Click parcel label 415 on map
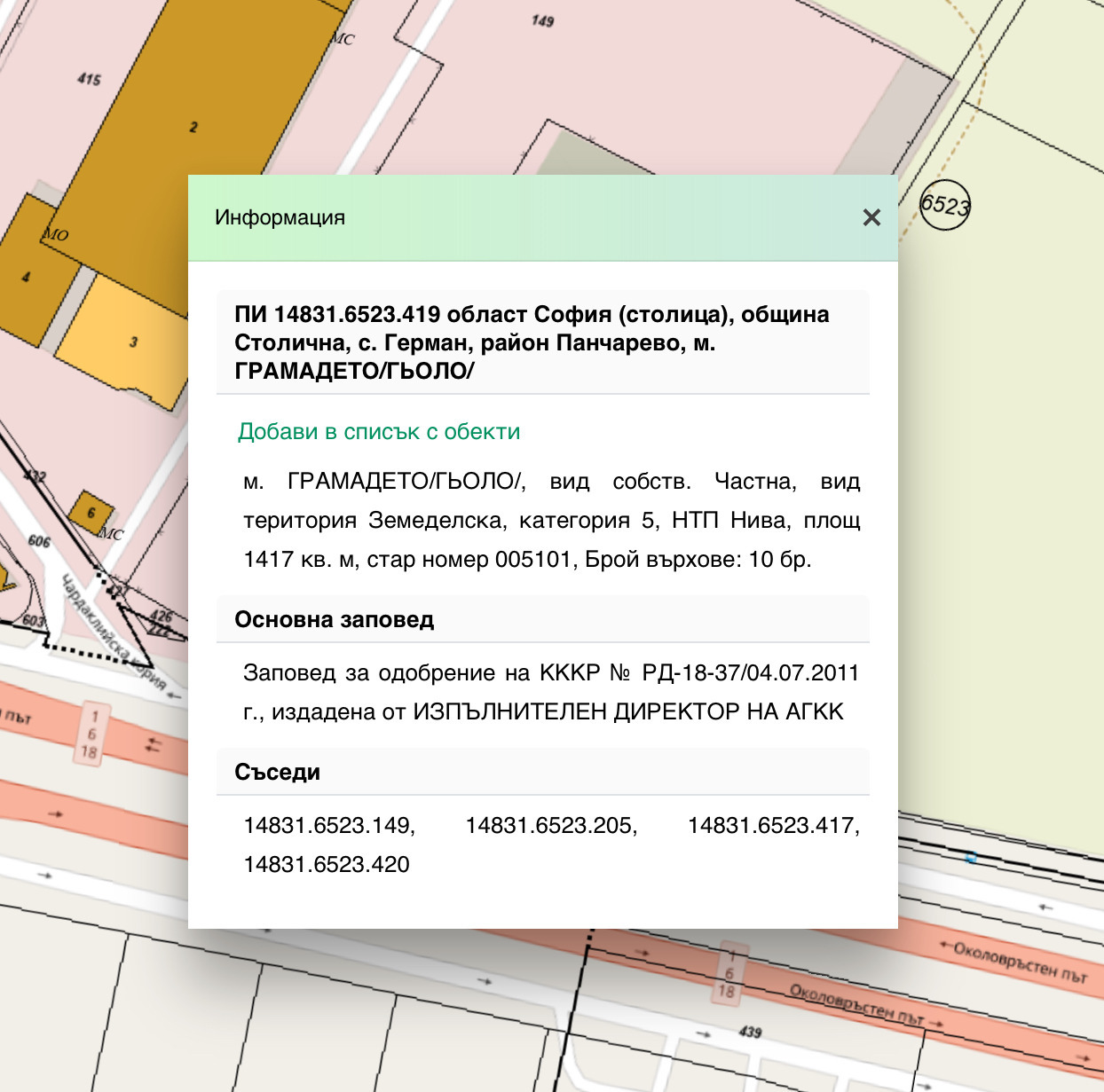1104x1092 pixels. tap(89, 79)
